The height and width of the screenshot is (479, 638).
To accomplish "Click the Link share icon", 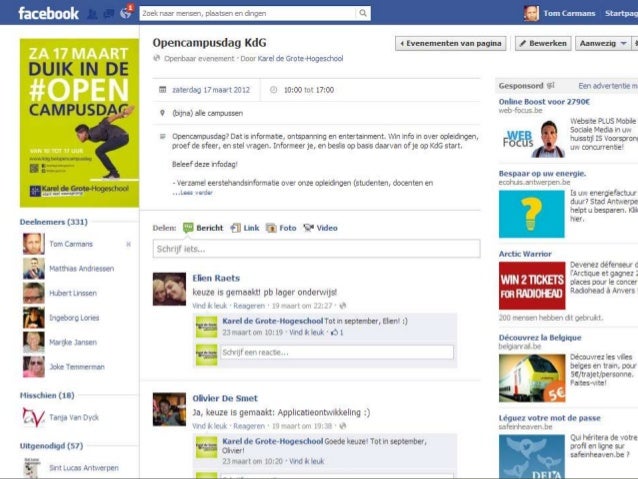I will tap(235, 228).
